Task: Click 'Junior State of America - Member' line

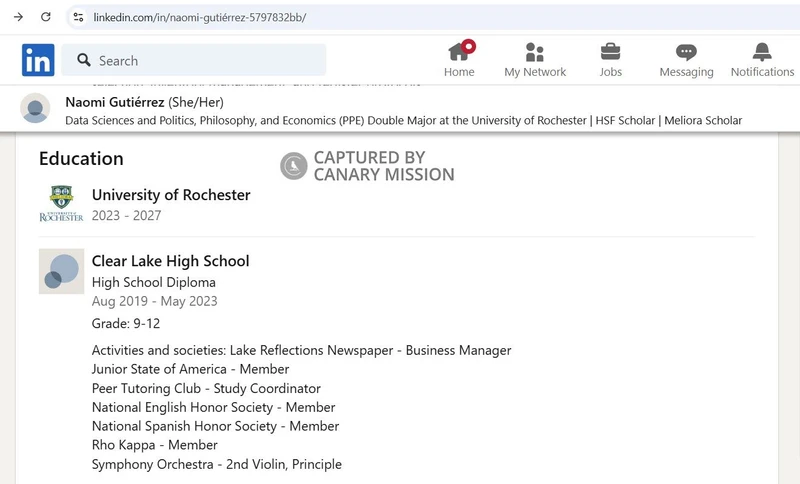Action: tap(190, 369)
